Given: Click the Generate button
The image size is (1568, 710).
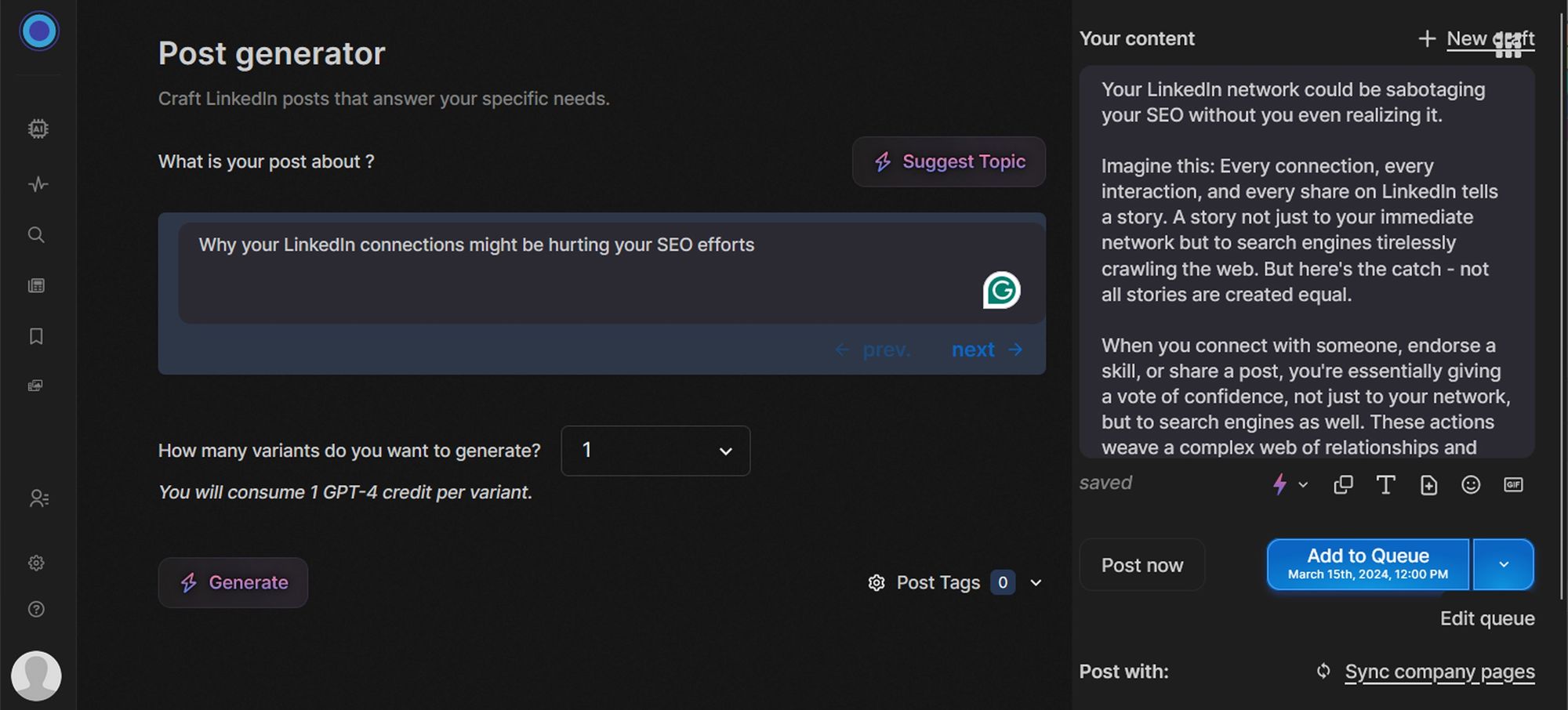Looking at the screenshot, I should click(233, 582).
